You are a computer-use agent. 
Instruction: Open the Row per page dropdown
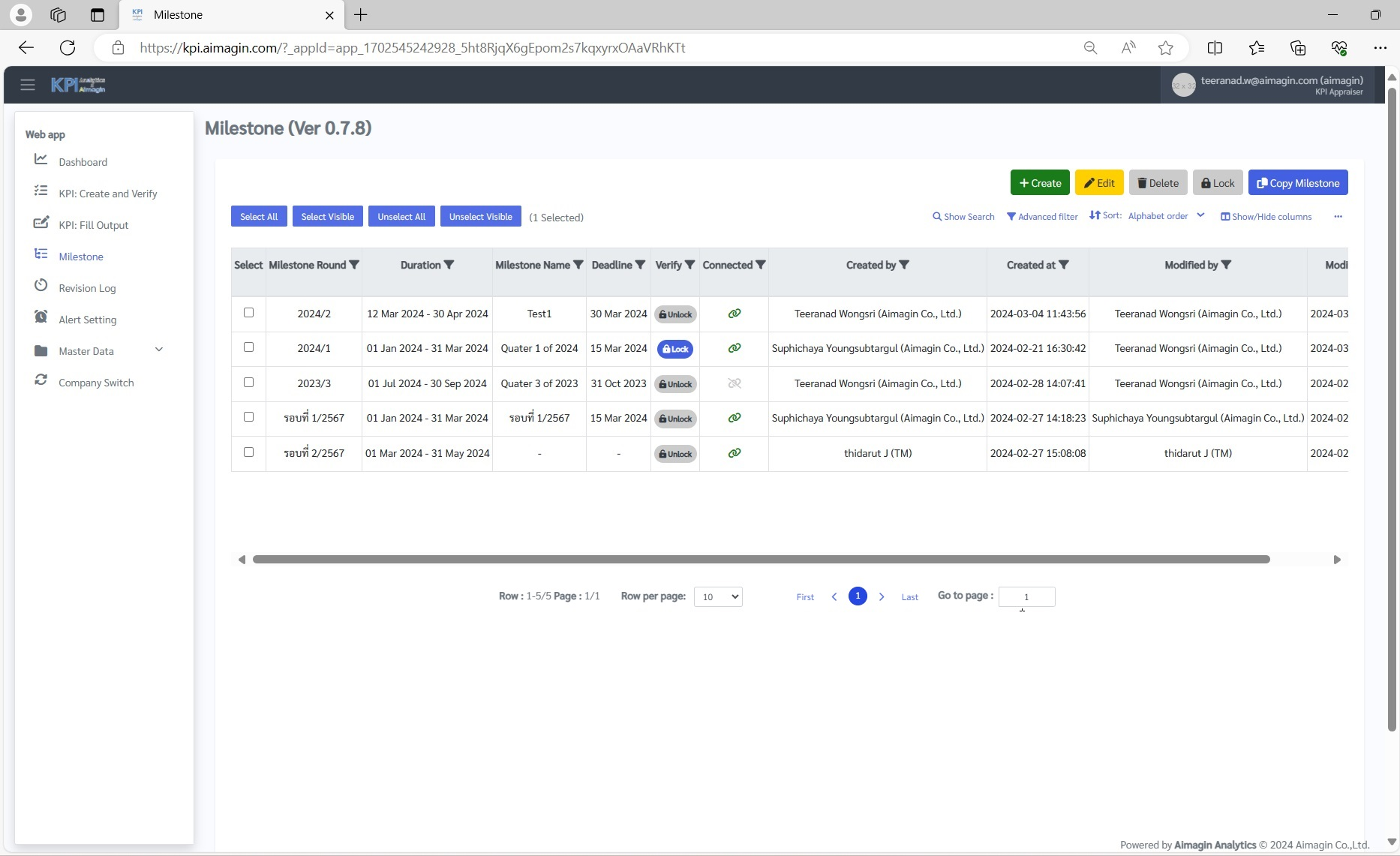717,597
